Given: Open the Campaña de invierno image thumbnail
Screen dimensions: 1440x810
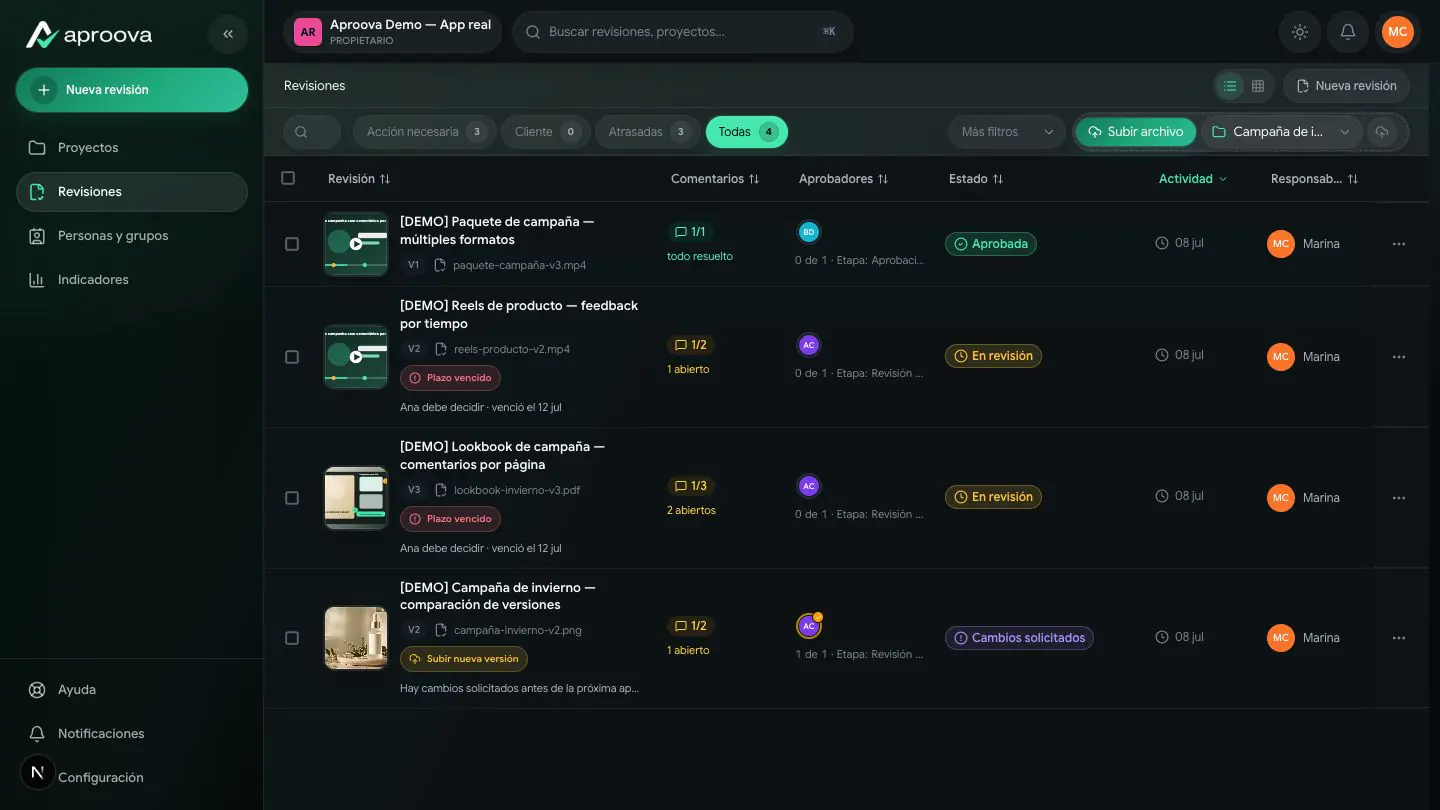Looking at the screenshot, I should click(x=356, y=638).
